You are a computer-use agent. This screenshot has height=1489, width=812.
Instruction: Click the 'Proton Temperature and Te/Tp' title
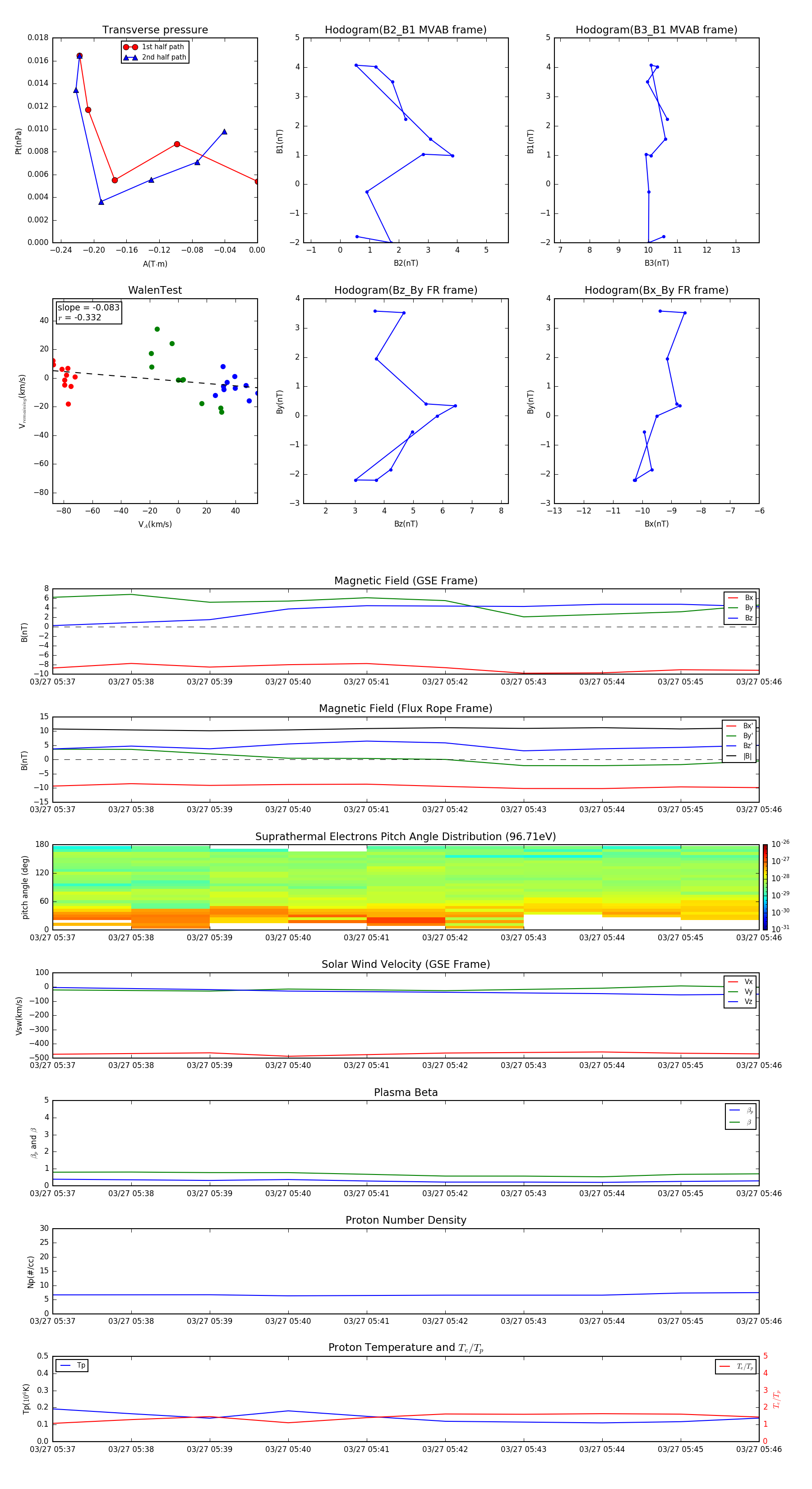coord(406,1348)
